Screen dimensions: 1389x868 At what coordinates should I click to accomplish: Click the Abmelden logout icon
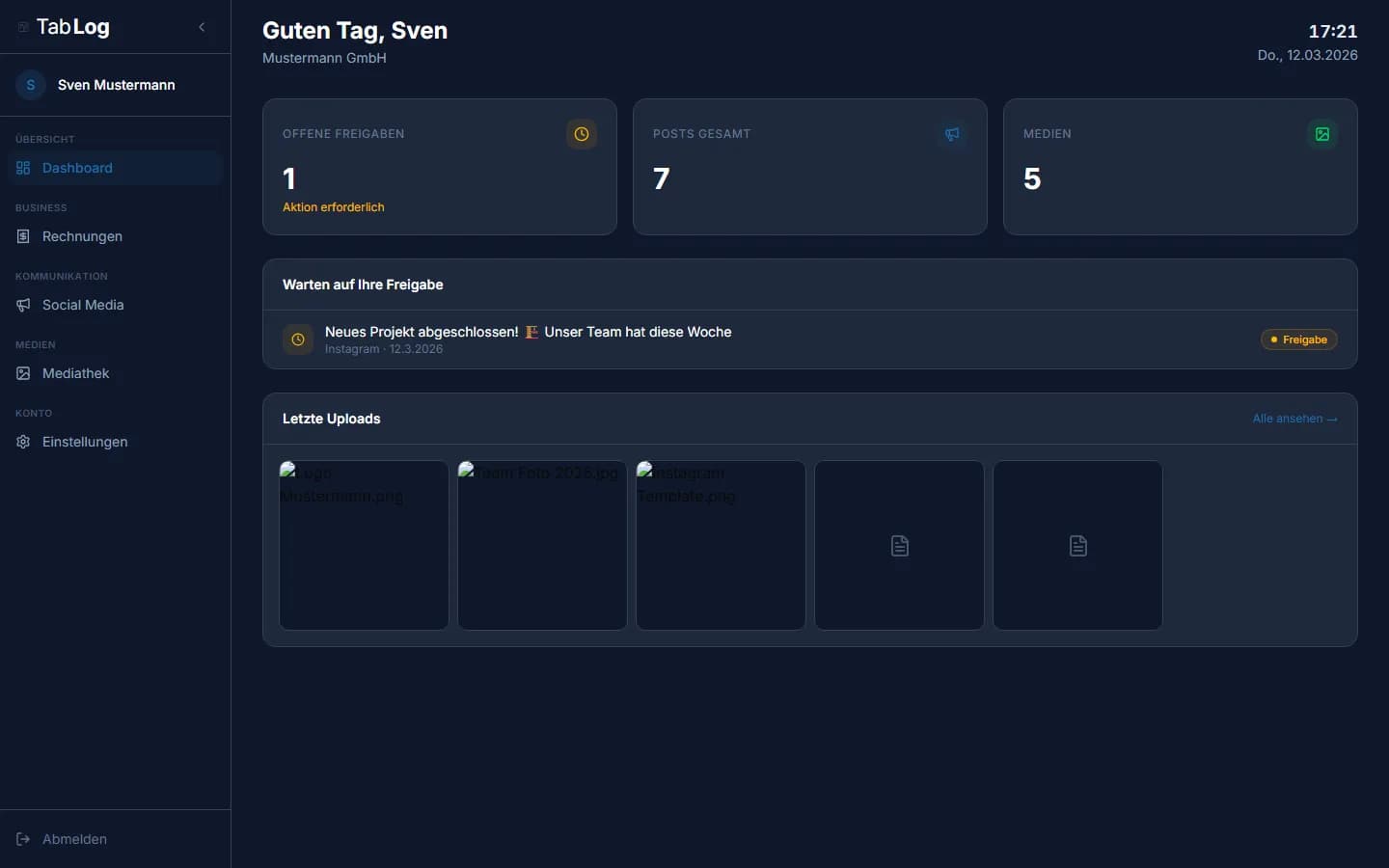[x=23, y=839]
